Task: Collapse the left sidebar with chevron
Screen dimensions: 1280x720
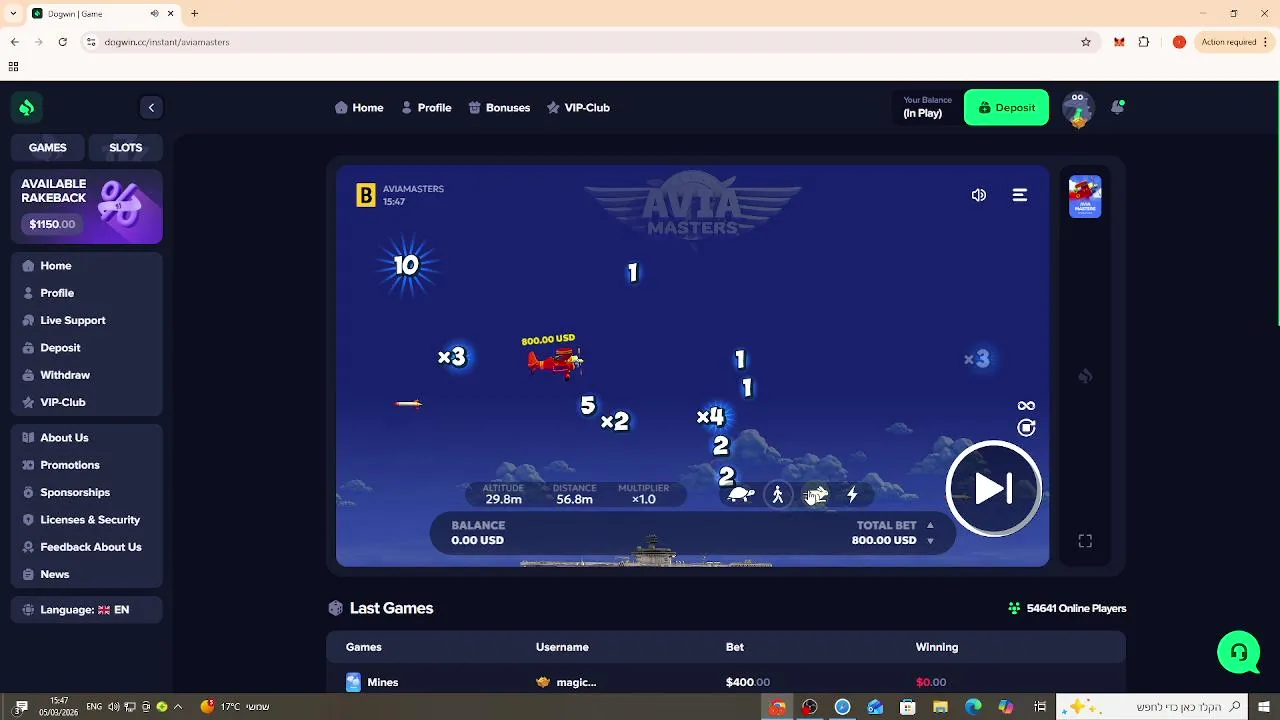Action: 151,107
